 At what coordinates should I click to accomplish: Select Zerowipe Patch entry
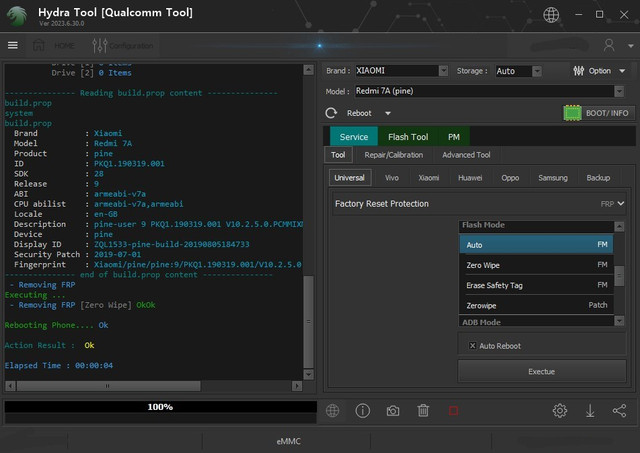click(536, 305)
